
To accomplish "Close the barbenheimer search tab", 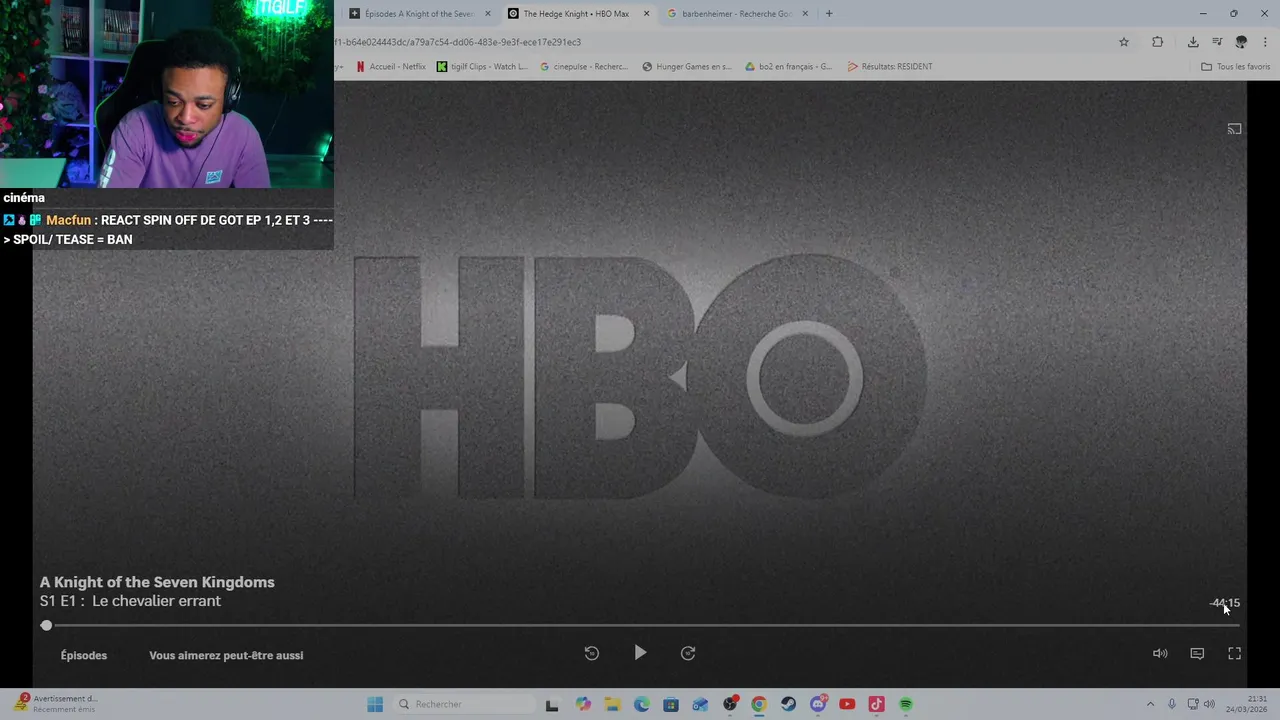I will pos(805,14).
